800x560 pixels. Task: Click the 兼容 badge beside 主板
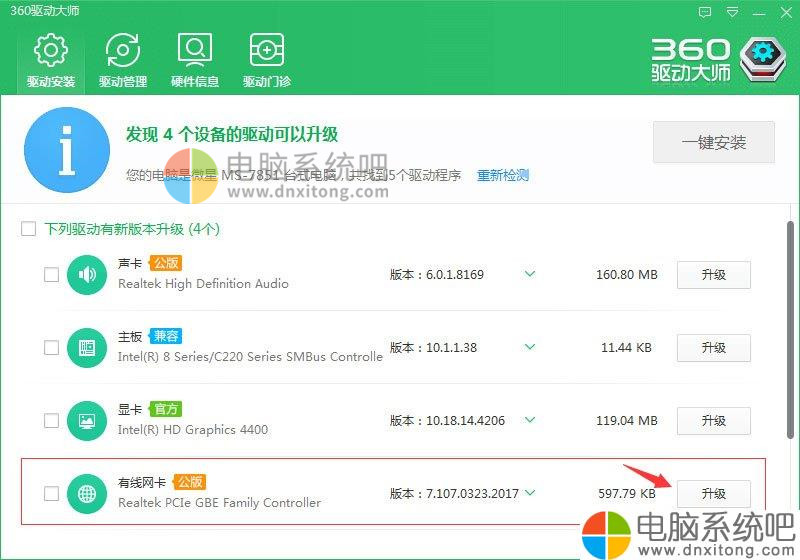[166, 336]
